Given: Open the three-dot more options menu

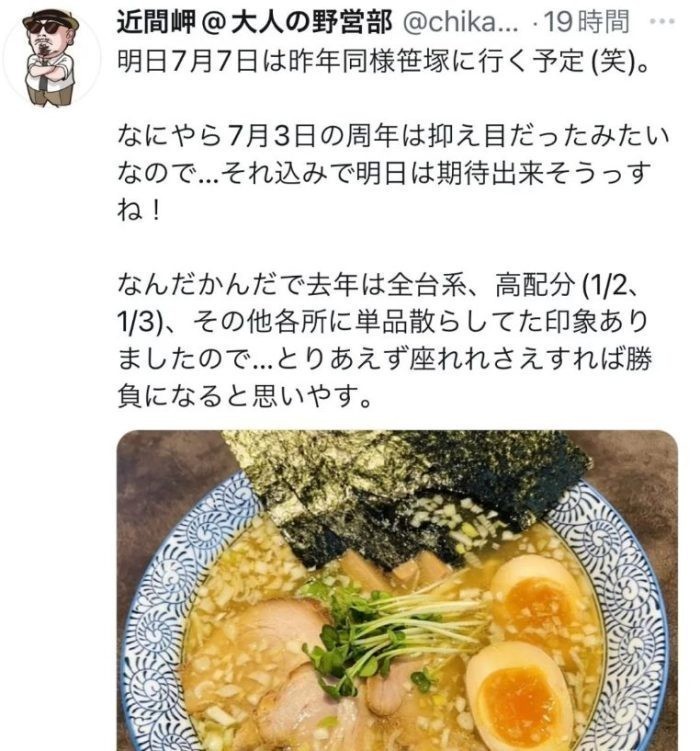Looking at the screenshot, I should 662,22.
